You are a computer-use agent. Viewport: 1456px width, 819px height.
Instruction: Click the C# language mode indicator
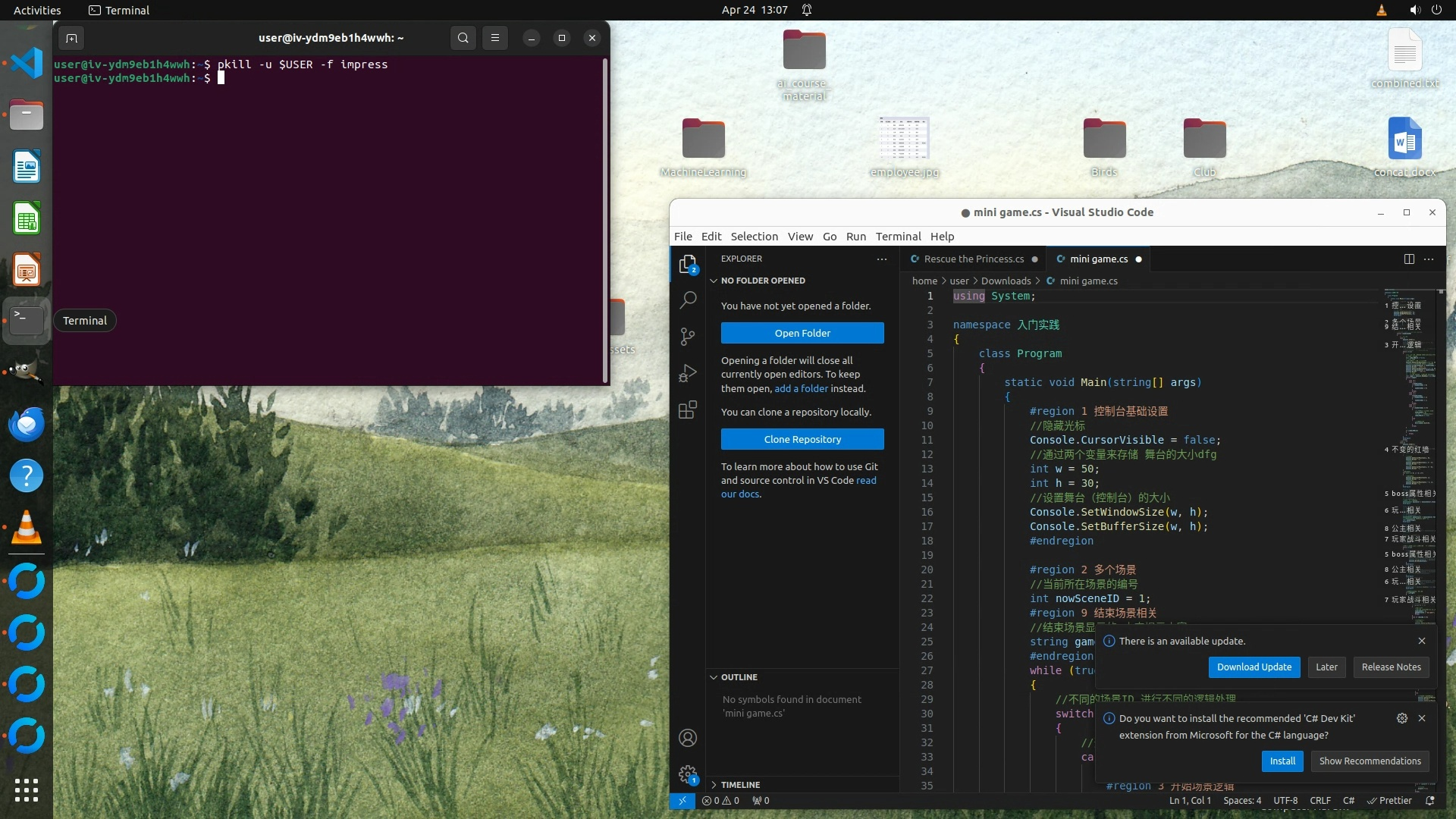tap(1348, 801)
